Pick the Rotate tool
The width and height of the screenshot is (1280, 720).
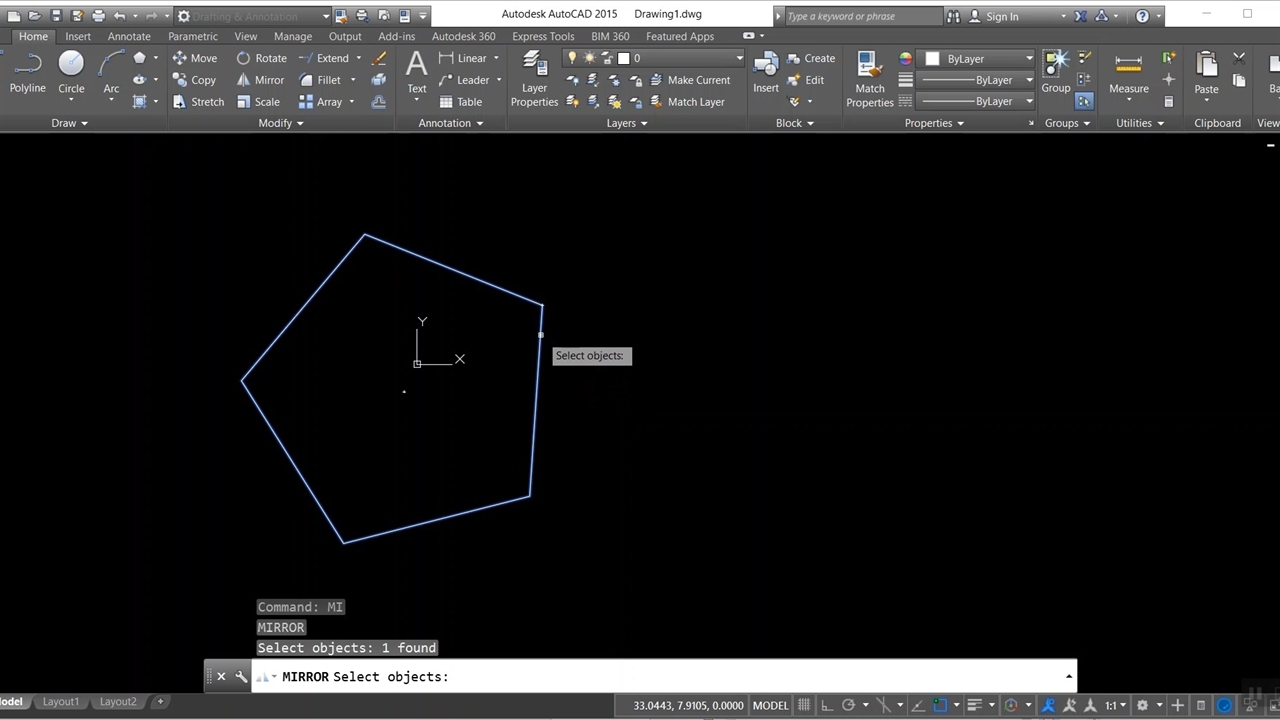coord(260,58)
